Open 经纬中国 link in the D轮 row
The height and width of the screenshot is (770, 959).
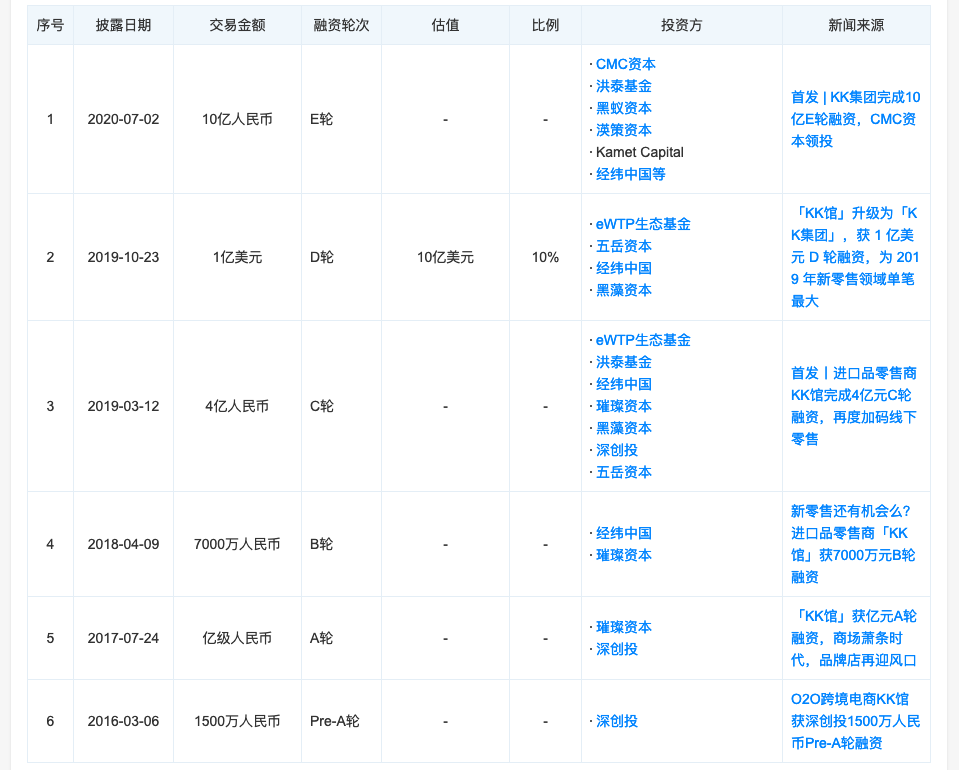tap(623, 268)
